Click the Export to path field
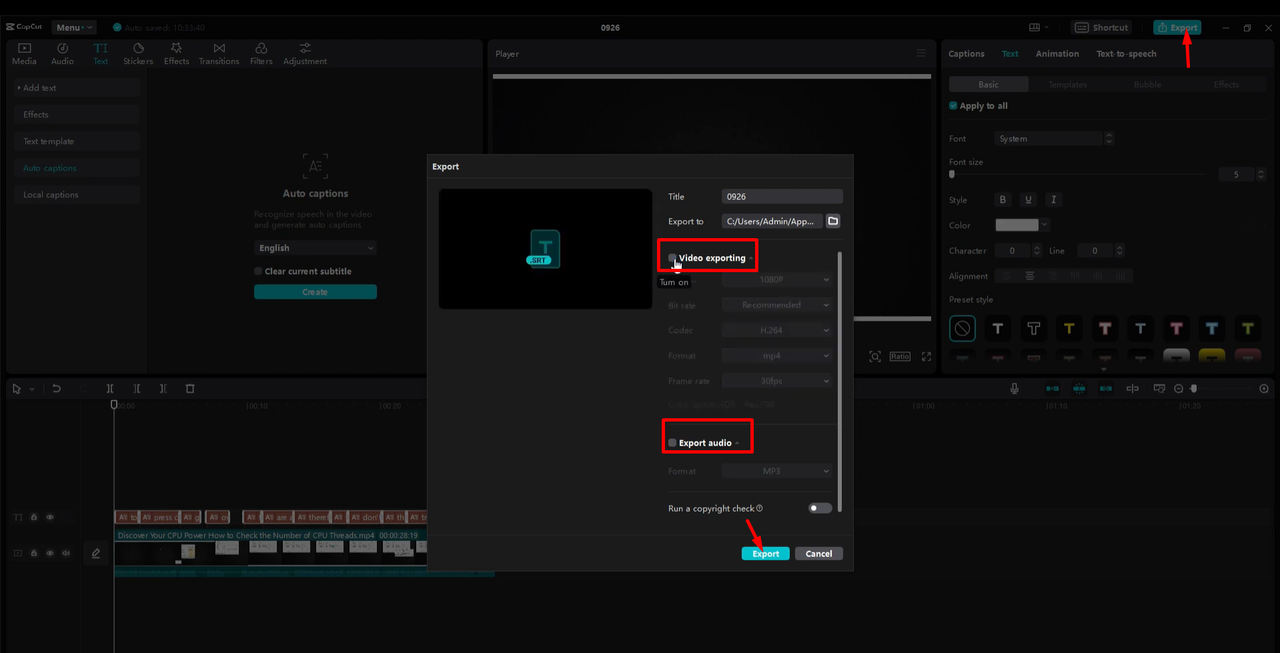Image resolution: width=1280 pixels, height=653 pixels. (x=772, y=221)
